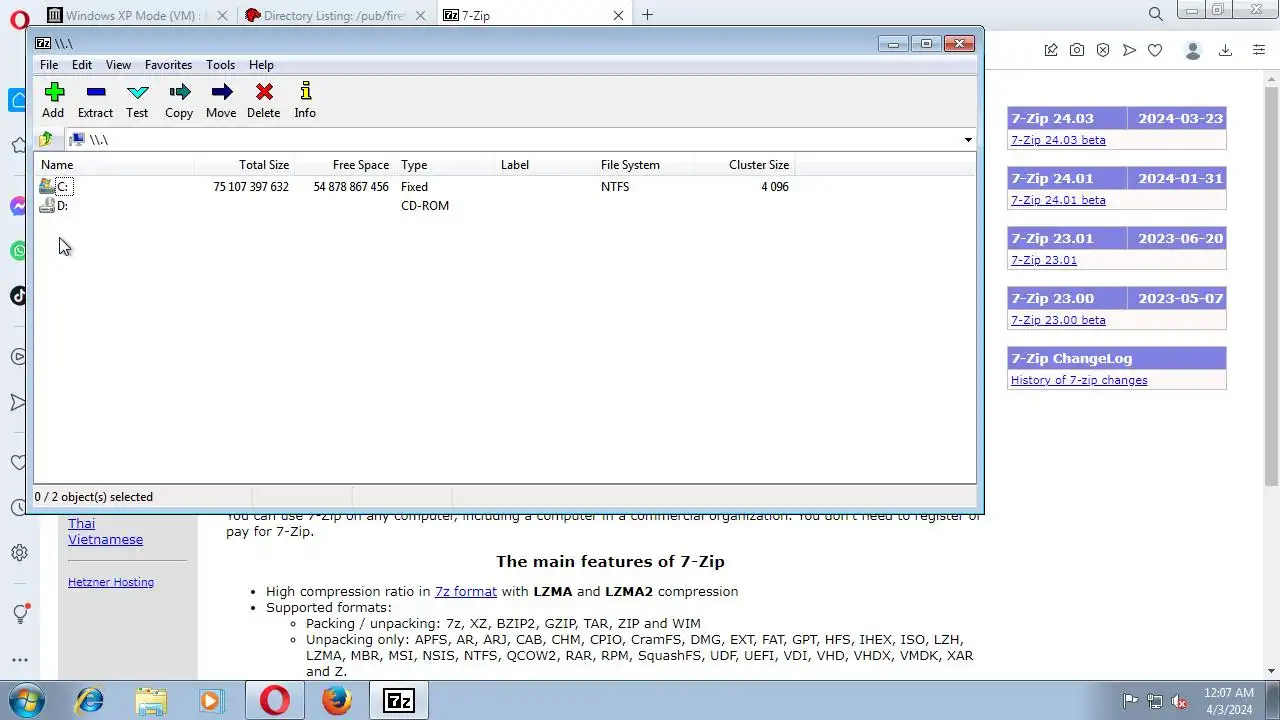
Task: Click the Vietnamese language link
Action: 105,539
